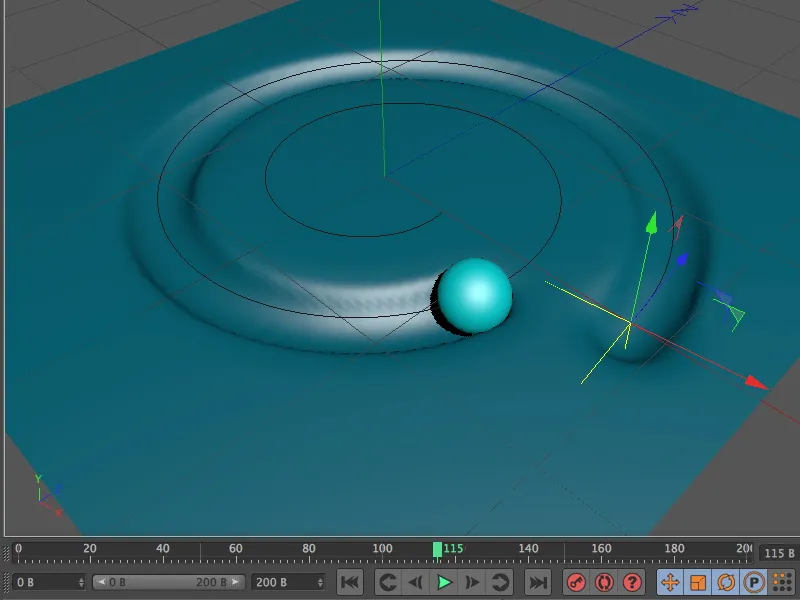Go to start of animation
Viewport: 800px width, 600px height.
(350, 582)
